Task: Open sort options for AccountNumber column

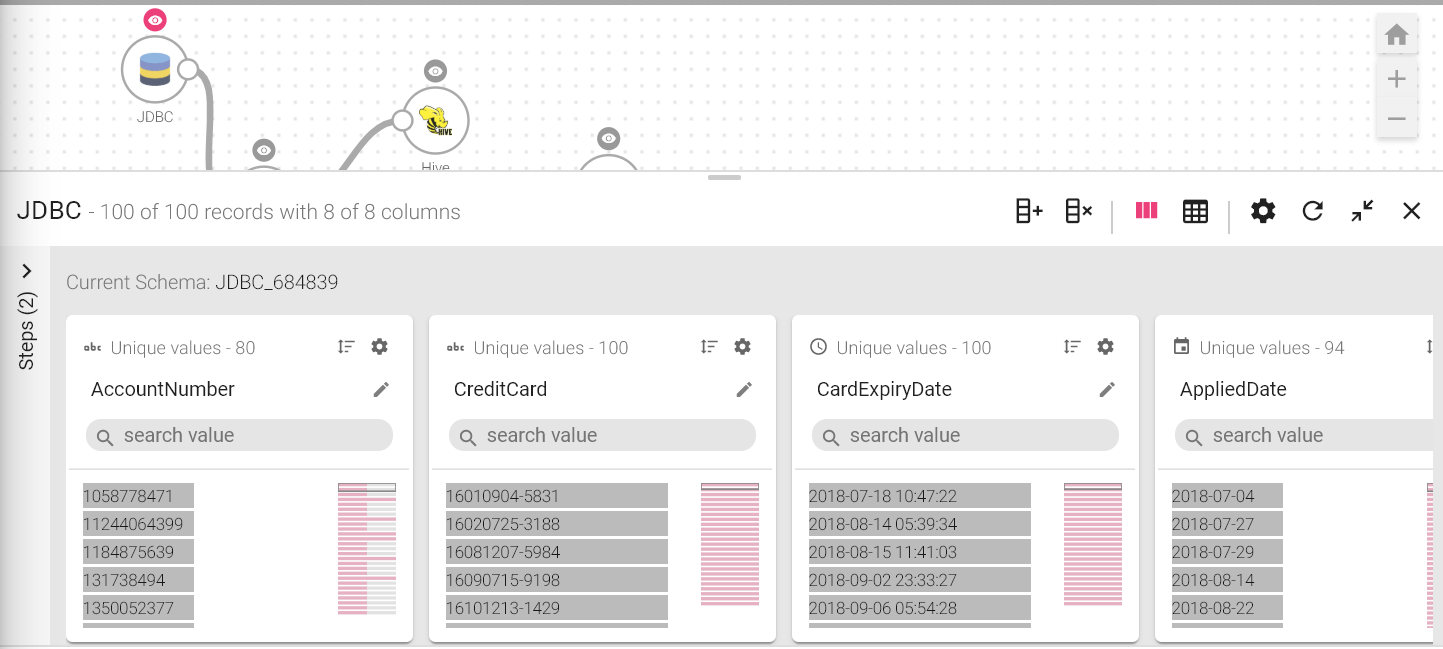Action: click(346, 347)
